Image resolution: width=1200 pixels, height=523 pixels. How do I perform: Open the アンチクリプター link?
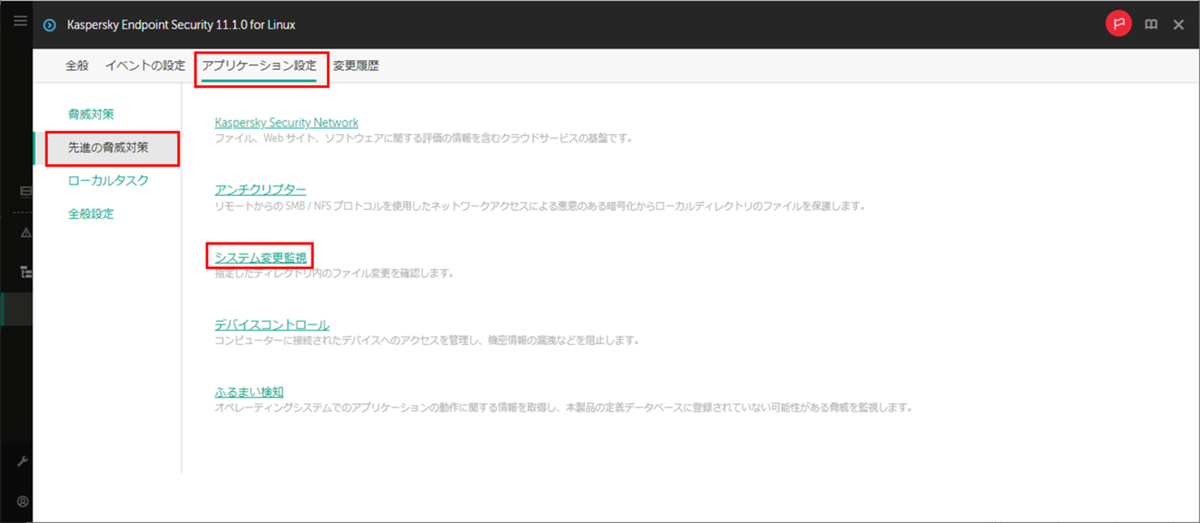pos(260,189)
